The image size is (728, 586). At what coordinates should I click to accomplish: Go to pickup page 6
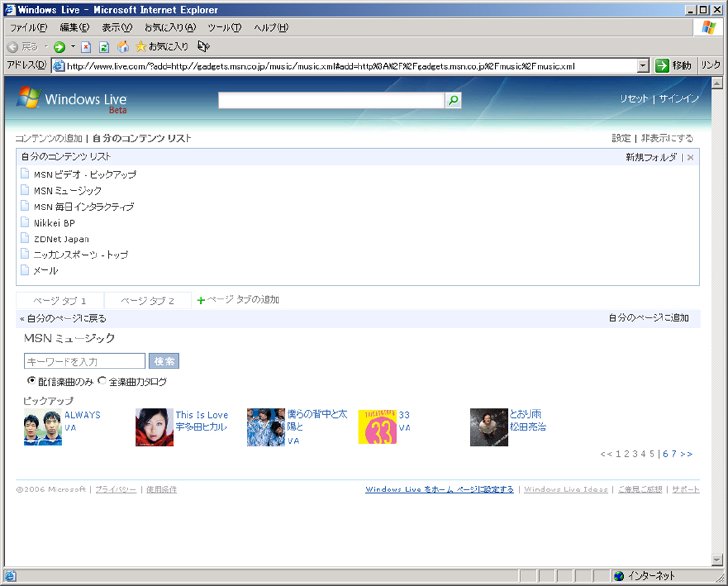click(x=665, y=454)
